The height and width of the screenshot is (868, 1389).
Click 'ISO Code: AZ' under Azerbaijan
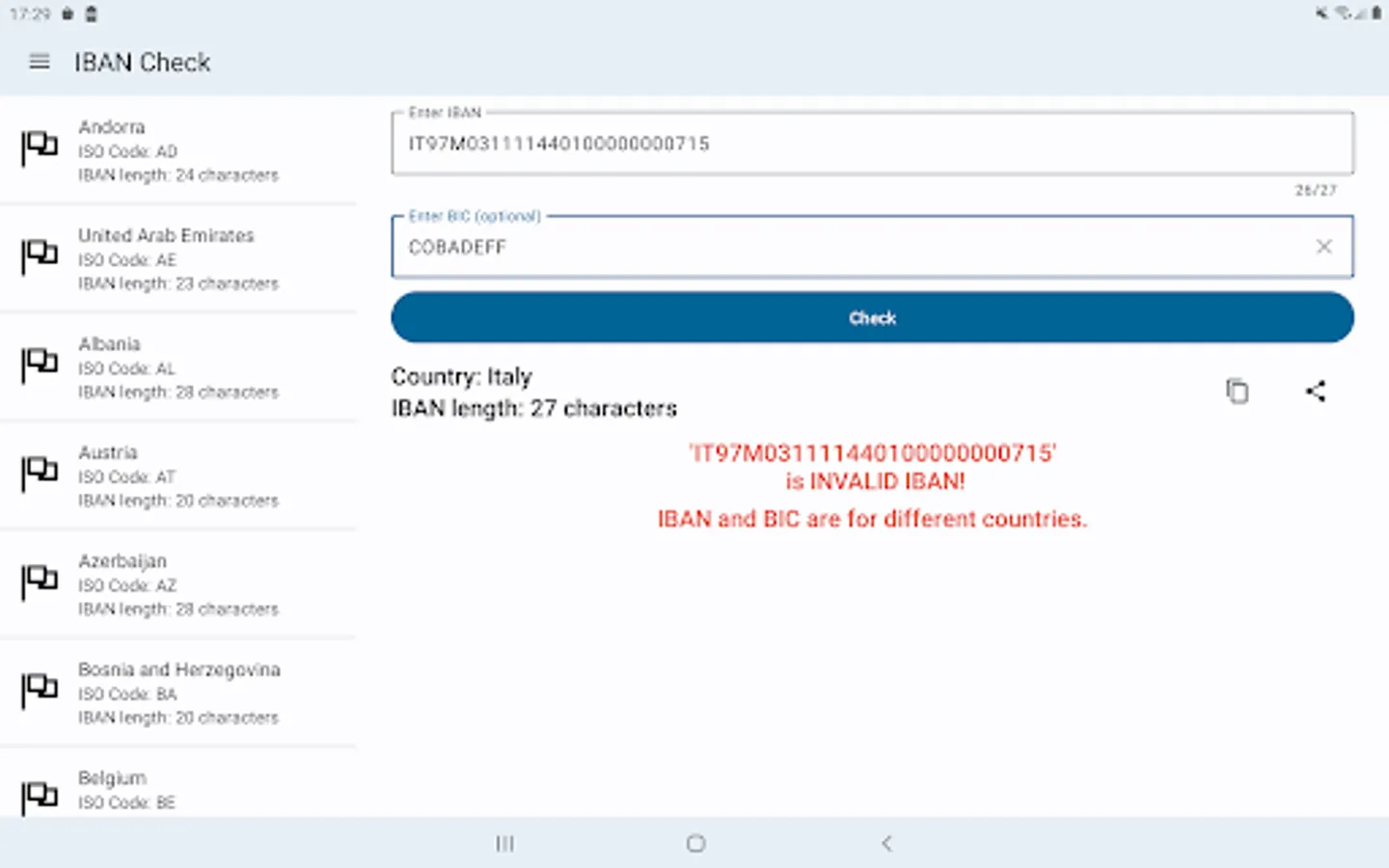pos(127,585)
